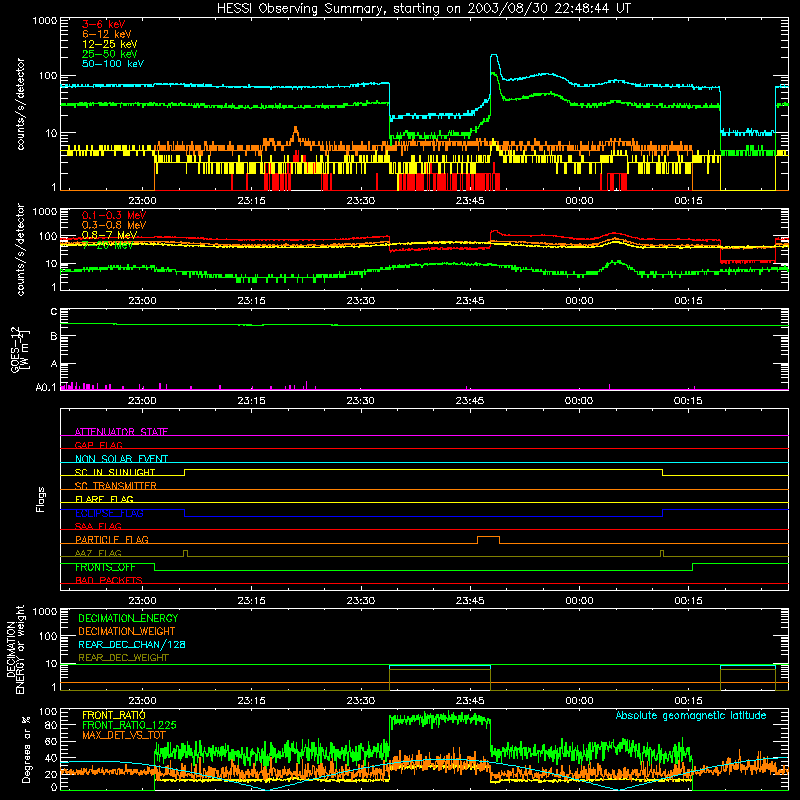
Task: Select the 12-25 keV legend label
Action: [110, 44]
